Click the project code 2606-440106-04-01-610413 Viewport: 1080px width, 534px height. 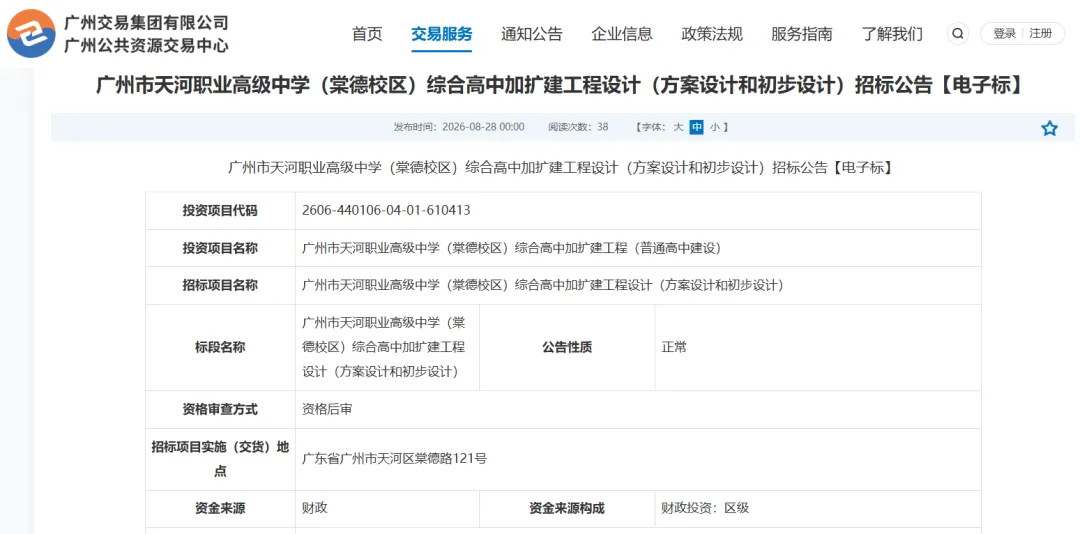pyautogui.click(x=386, y=210)
